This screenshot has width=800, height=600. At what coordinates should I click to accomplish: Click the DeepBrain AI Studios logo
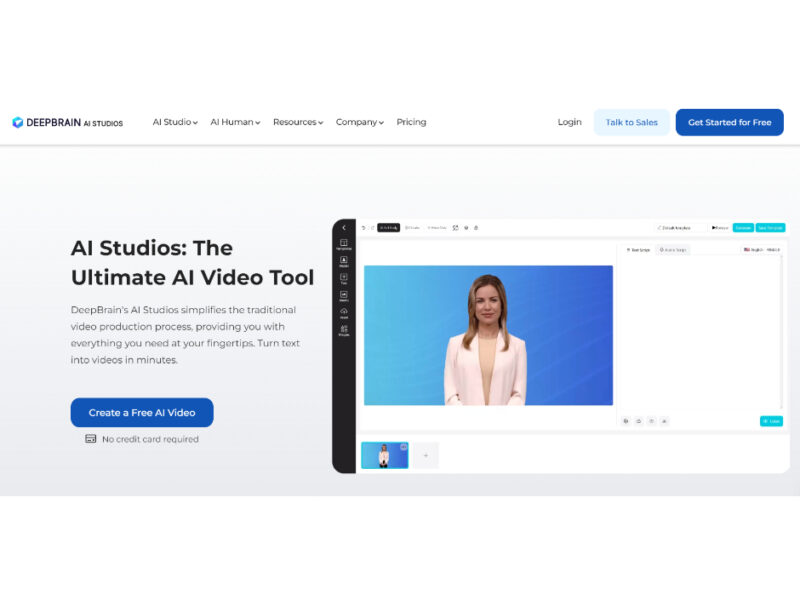[x=68, y=122]
